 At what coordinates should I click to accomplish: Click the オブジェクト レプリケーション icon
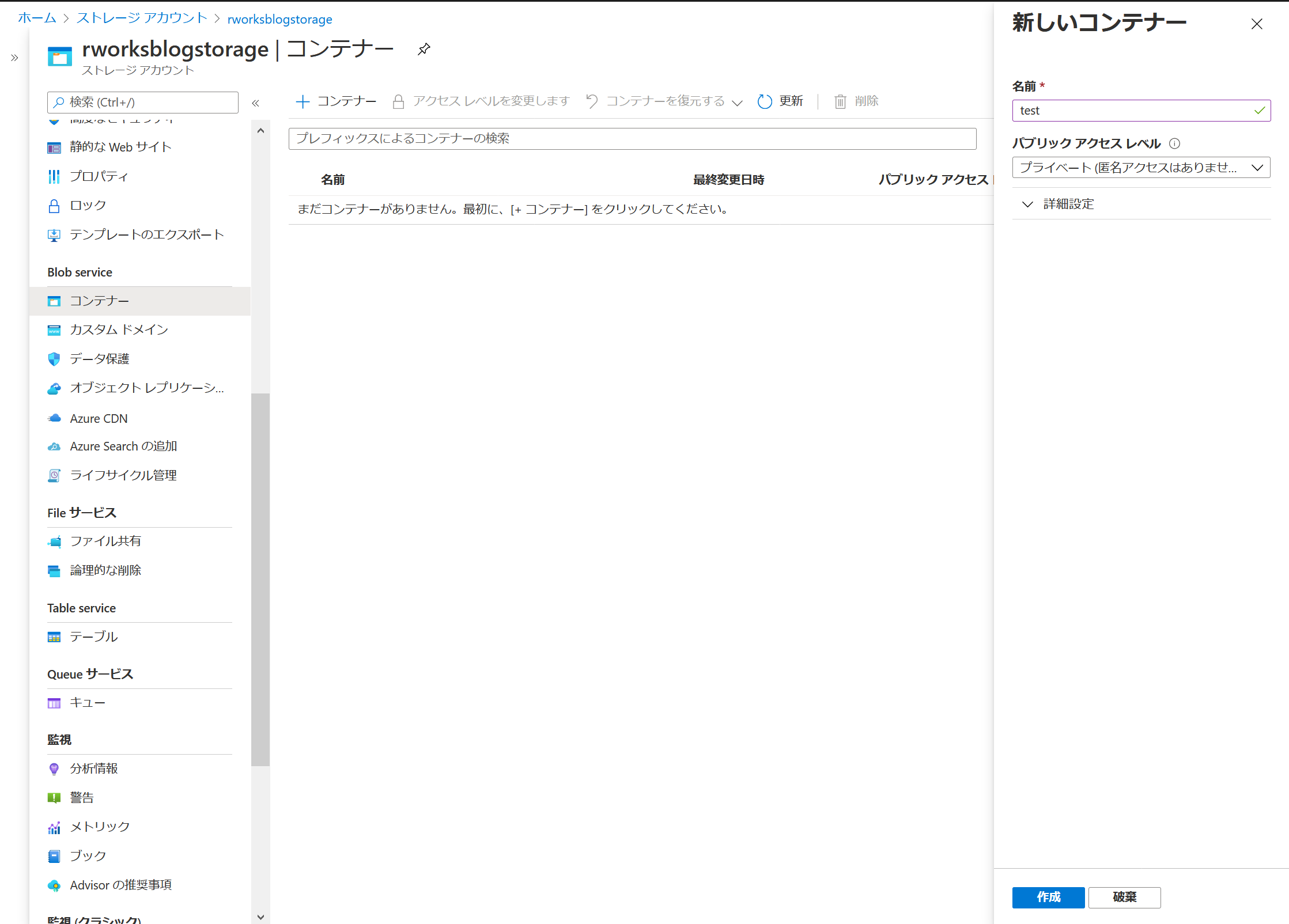[54, 388]
